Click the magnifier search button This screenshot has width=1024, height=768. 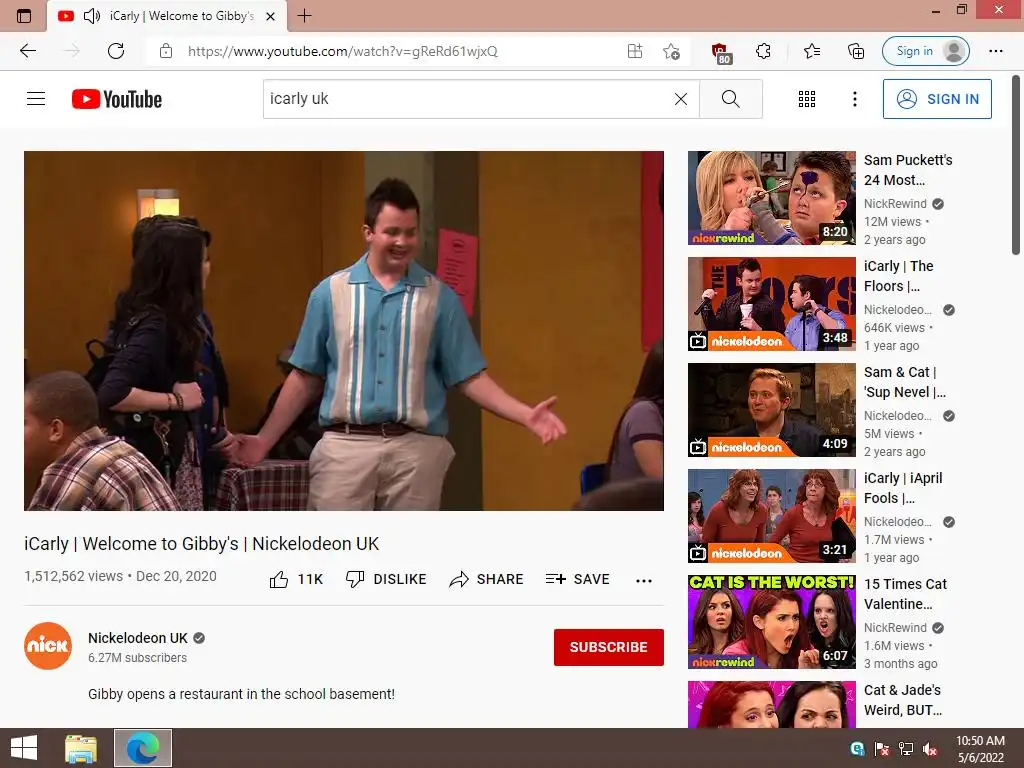[x=731, y=99]
